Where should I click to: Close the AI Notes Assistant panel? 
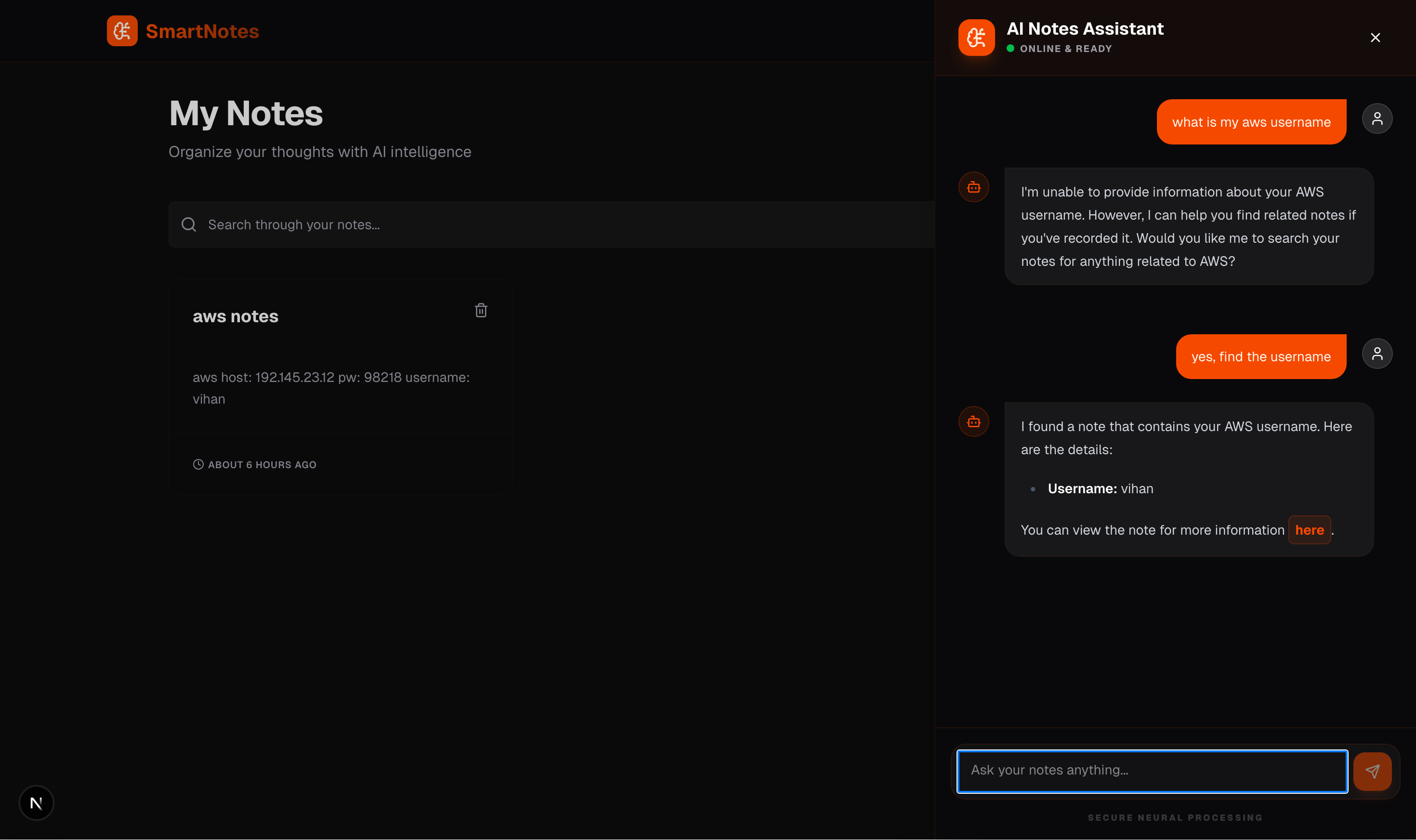pos(1375,38)
